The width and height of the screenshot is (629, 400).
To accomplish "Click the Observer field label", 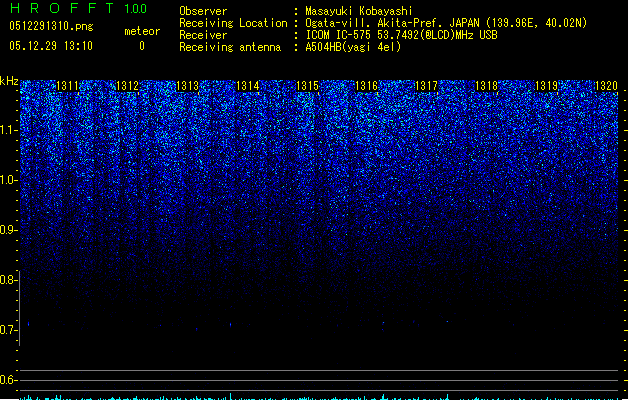I will [203, 11].
